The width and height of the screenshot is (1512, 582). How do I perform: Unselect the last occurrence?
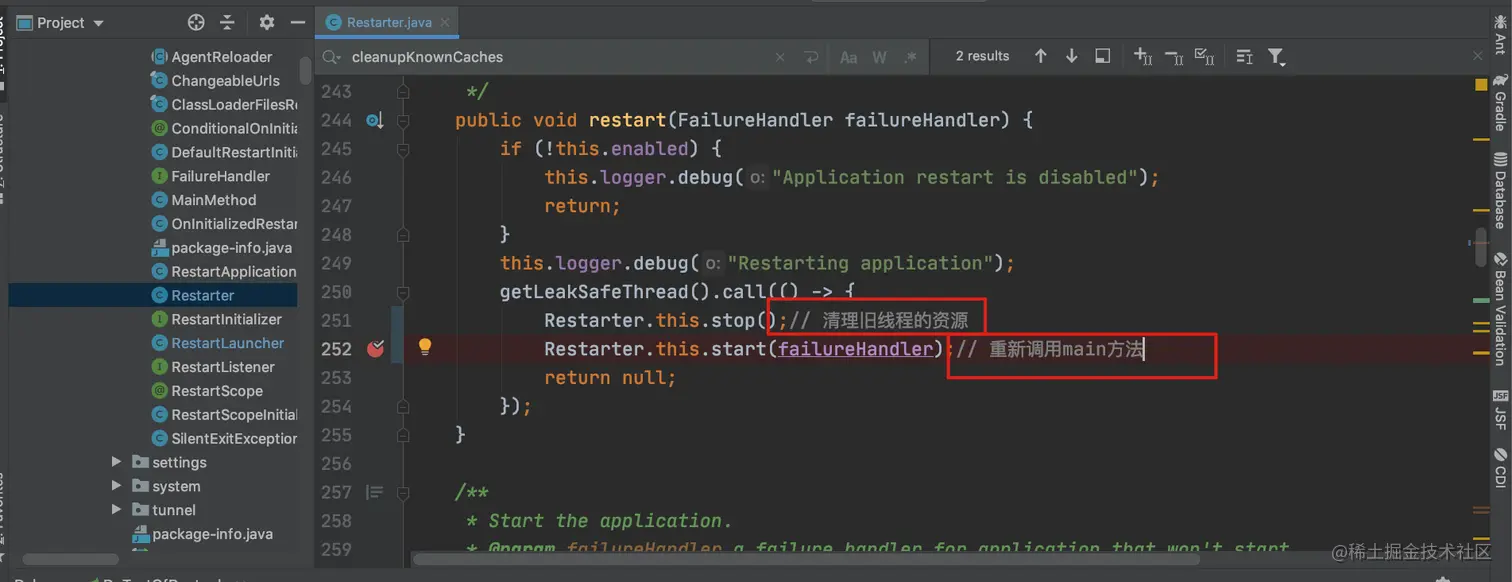click(x=1174, y=56)
